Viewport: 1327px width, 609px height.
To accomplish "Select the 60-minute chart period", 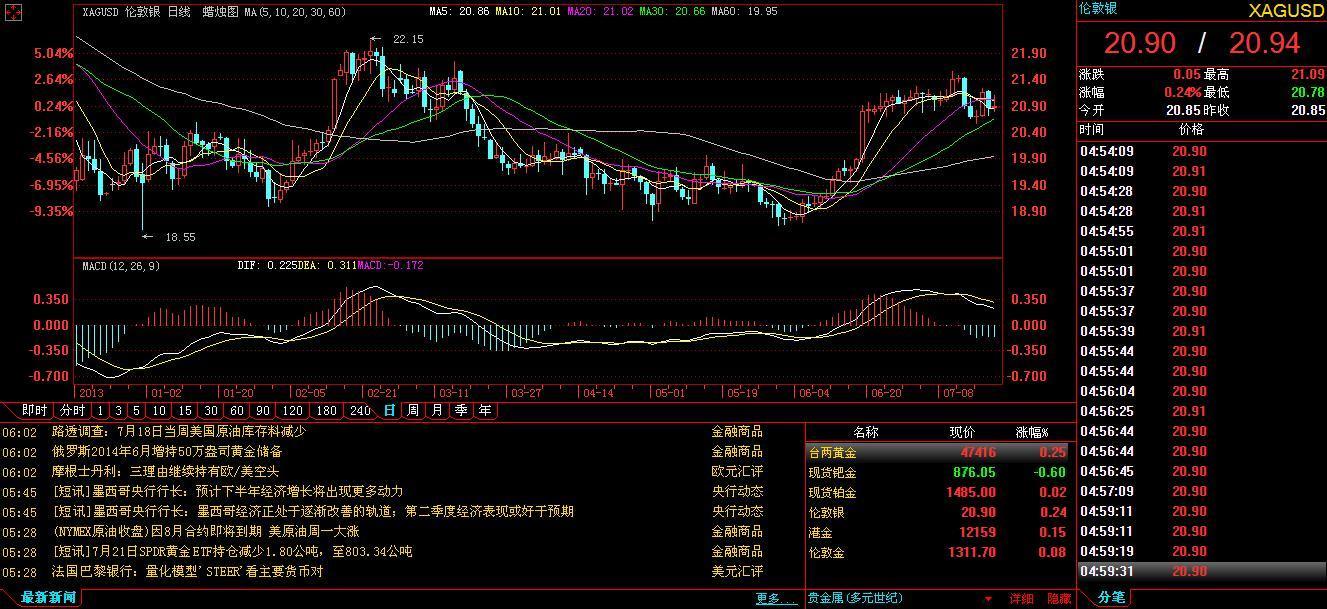I will coord(236,410).
